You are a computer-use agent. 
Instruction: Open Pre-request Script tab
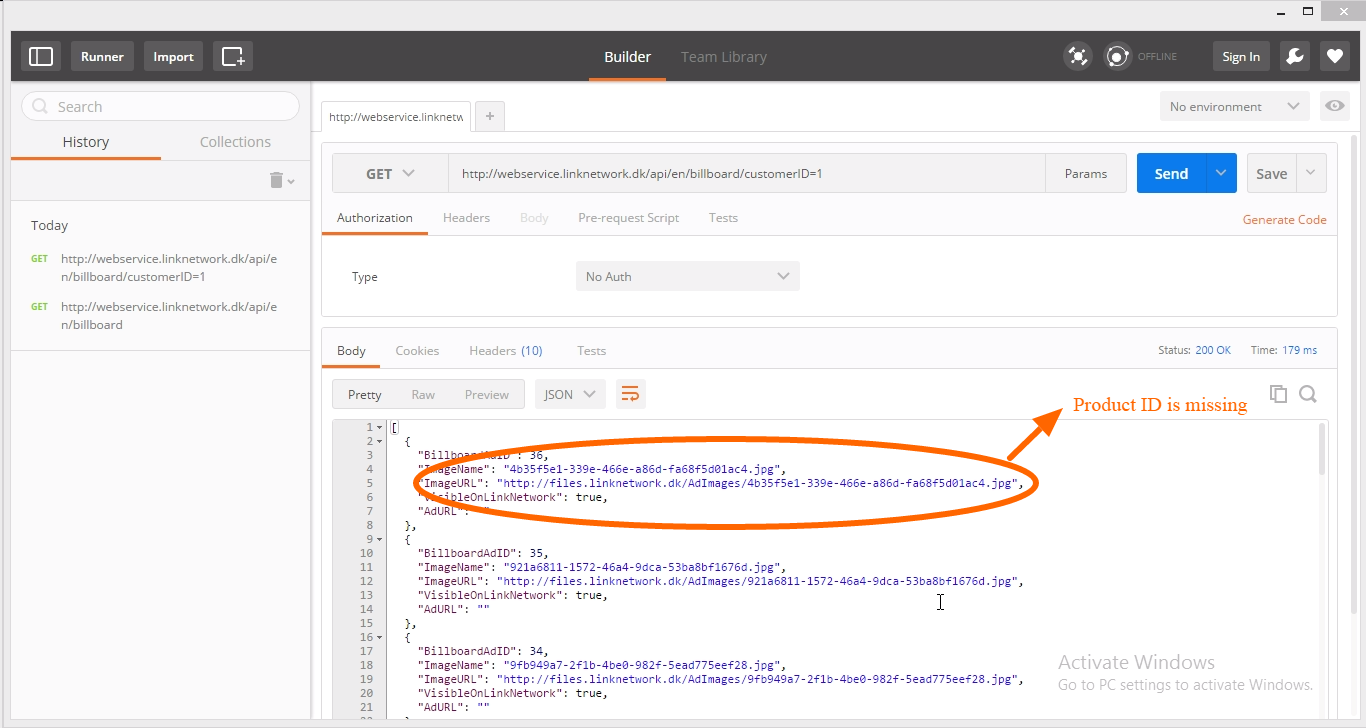[x=628, y=218]
